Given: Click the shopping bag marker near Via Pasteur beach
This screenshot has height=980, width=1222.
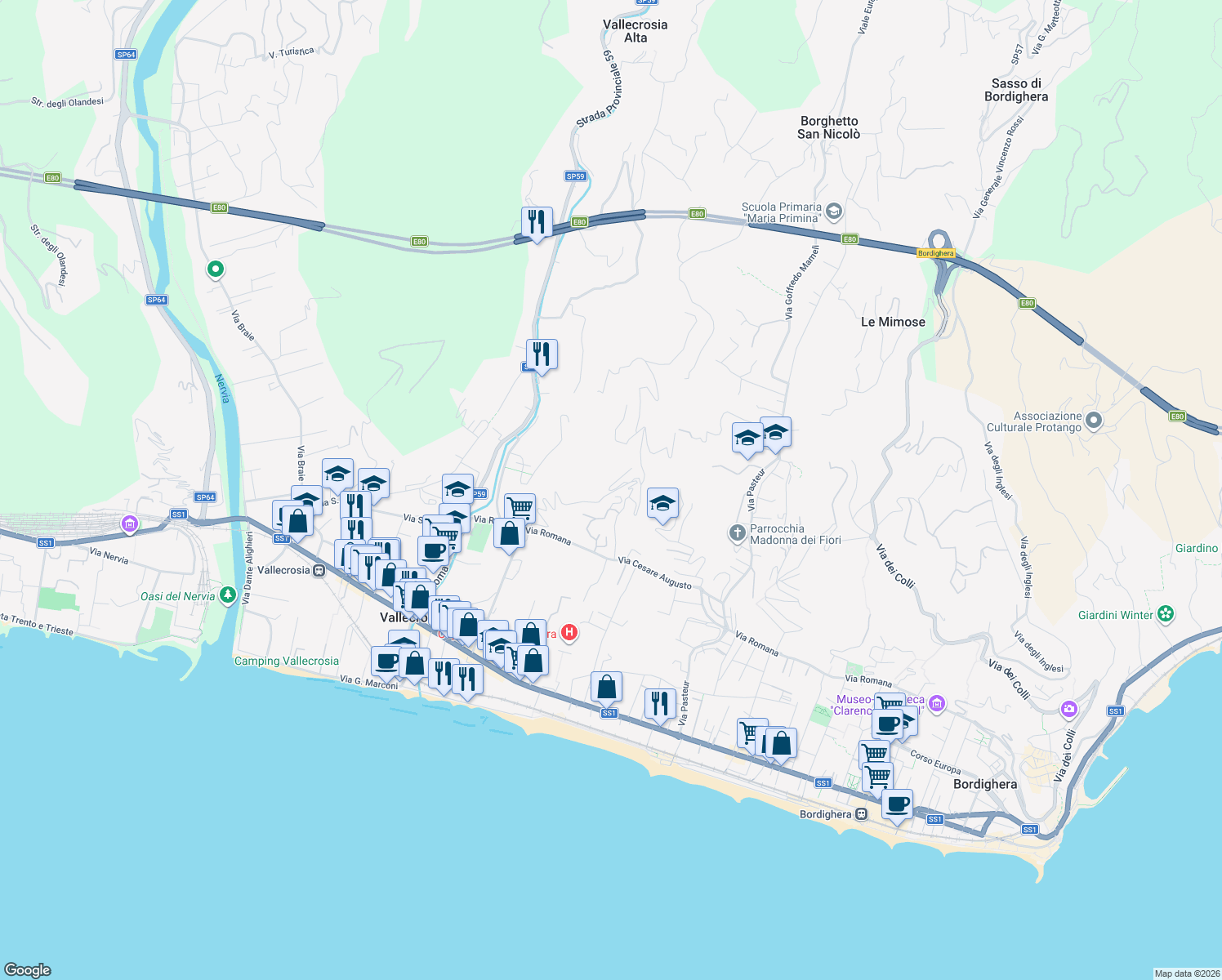Looking at the screenshot, I should point(606,687).
